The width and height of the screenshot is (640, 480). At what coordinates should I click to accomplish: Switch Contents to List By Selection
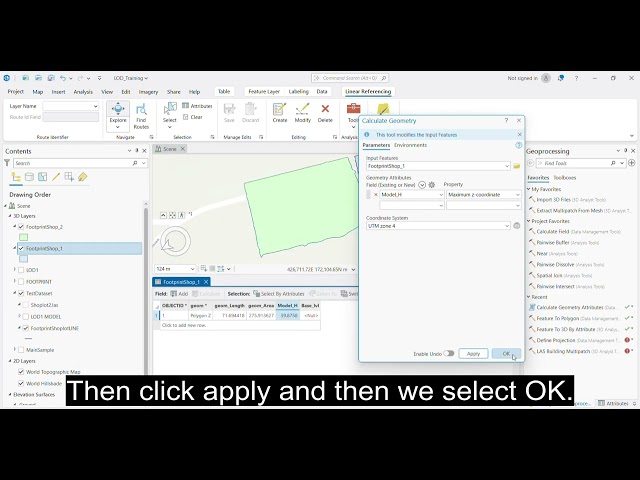coord(42,177)
